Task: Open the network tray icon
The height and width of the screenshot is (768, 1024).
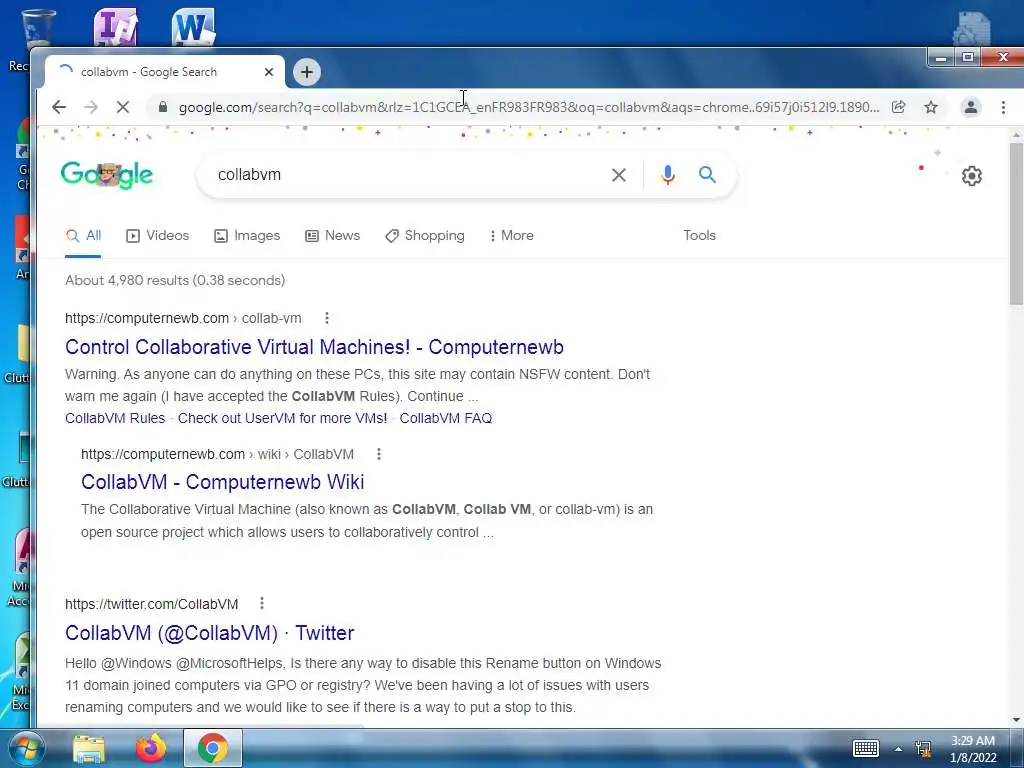Action: pos(923,749)
